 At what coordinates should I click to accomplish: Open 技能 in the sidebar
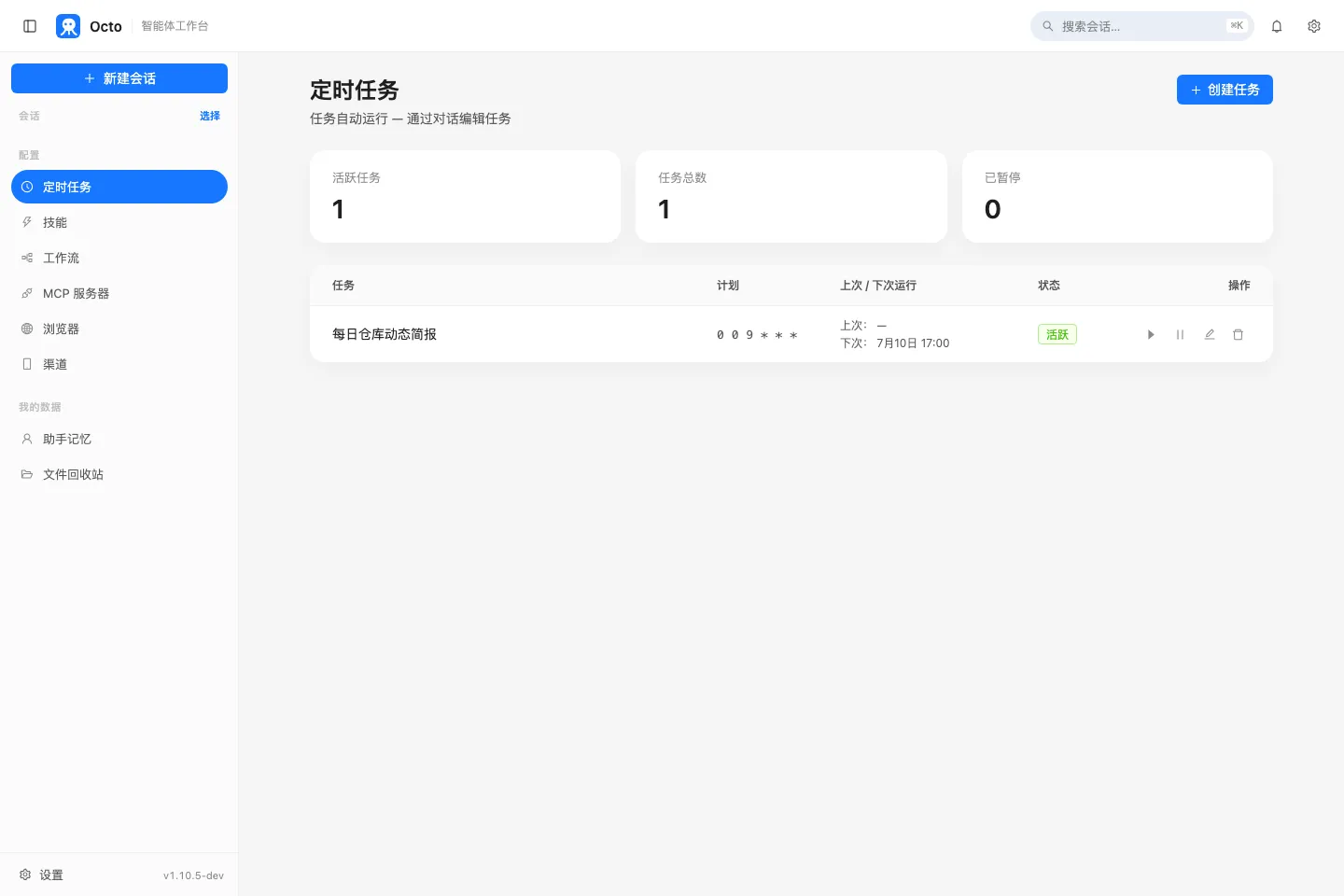(119, 222)
